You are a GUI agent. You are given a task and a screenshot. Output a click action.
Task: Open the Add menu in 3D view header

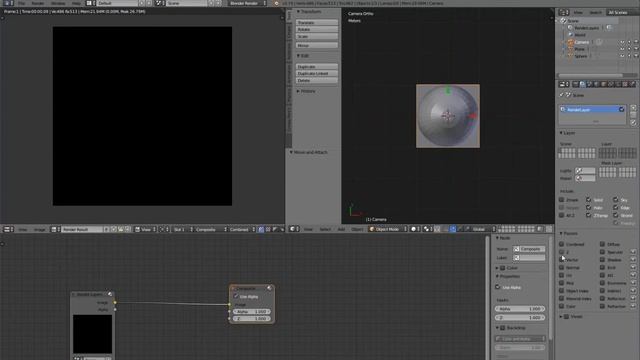click(341, 229)
